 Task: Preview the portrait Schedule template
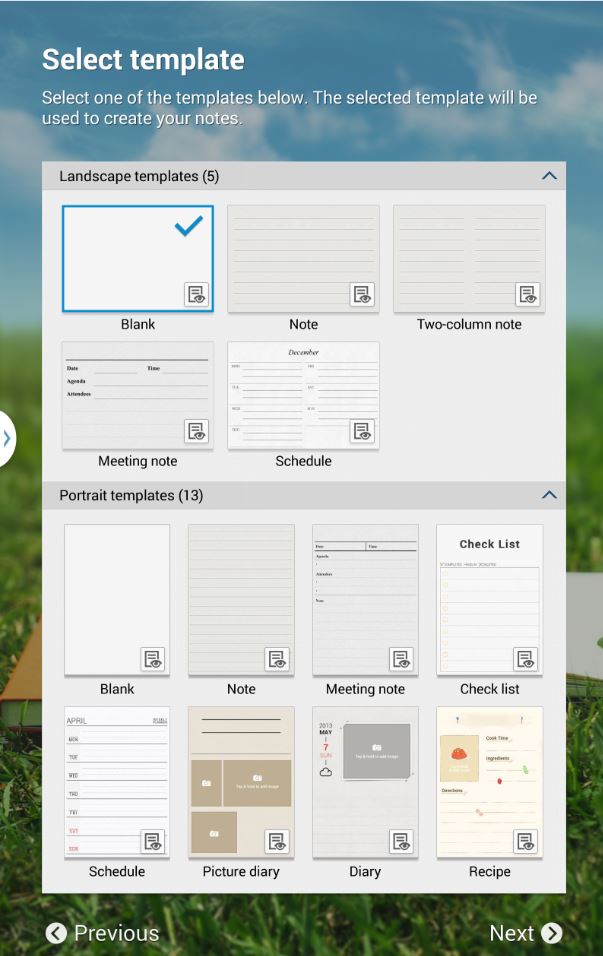[x=153, y=841]
